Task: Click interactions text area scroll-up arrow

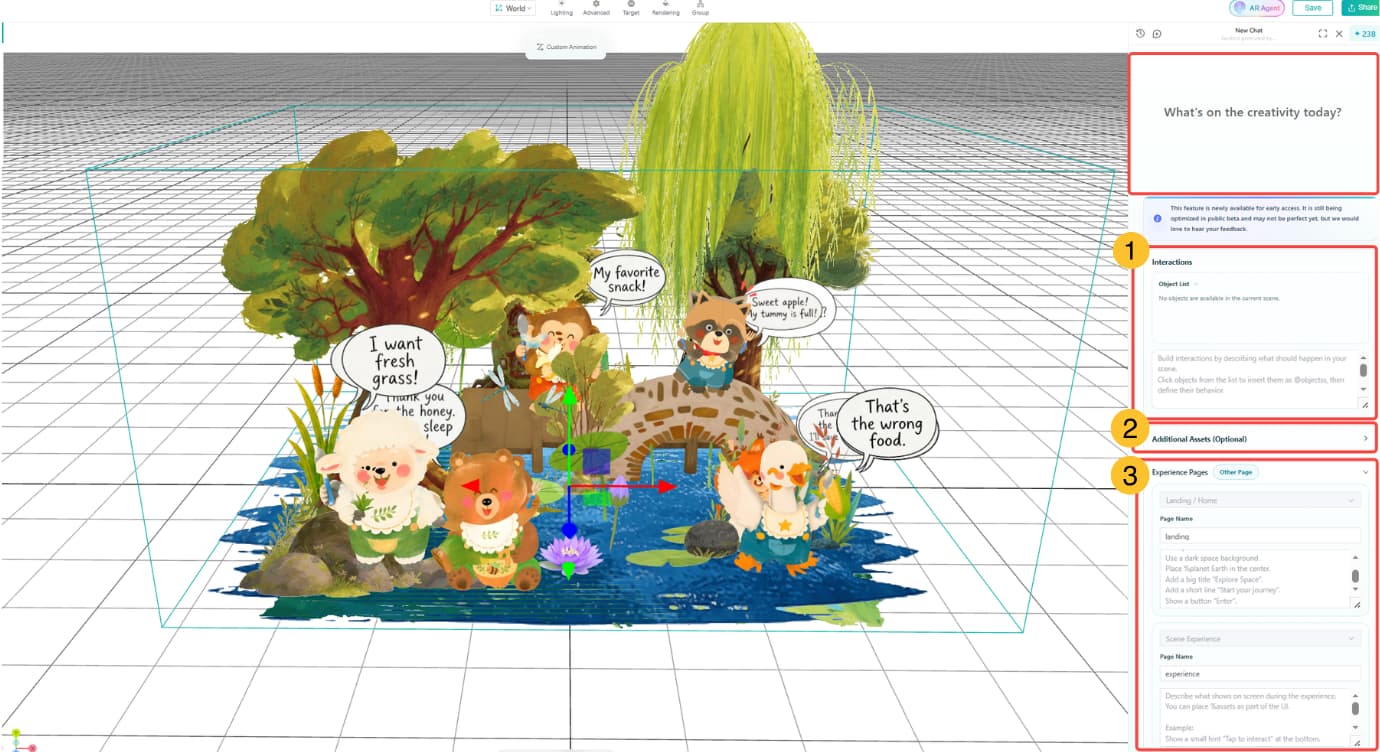Action: click(1363, 357)
